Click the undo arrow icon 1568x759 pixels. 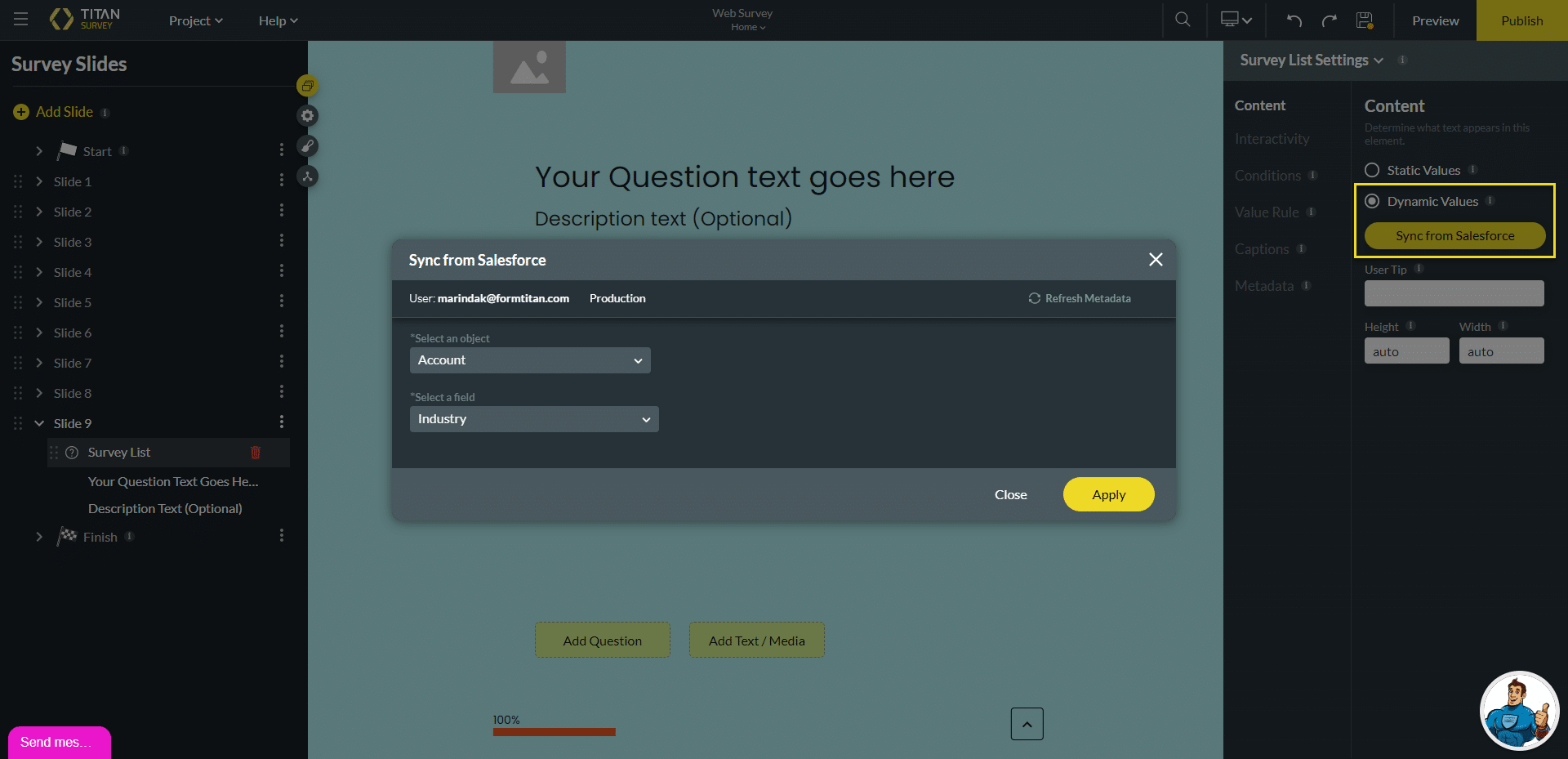point(1294,20)
